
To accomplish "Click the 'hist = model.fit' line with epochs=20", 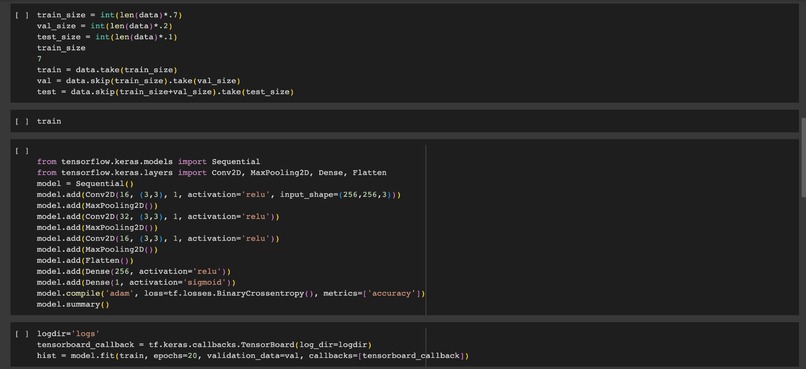I will (x=252, y=356).
